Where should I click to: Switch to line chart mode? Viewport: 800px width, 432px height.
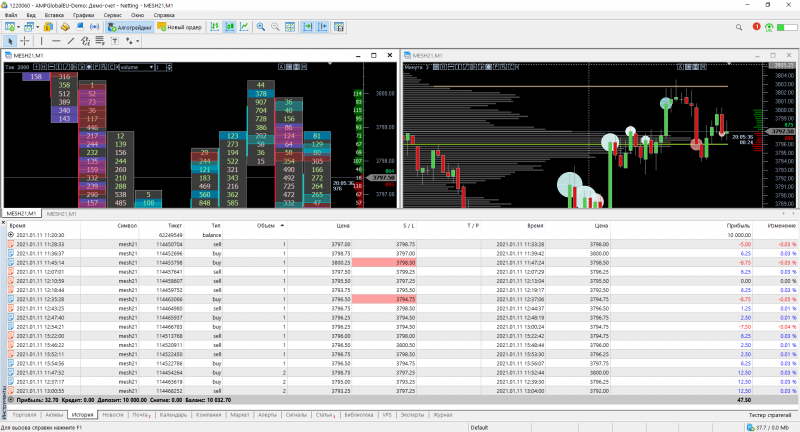[244, 27]
